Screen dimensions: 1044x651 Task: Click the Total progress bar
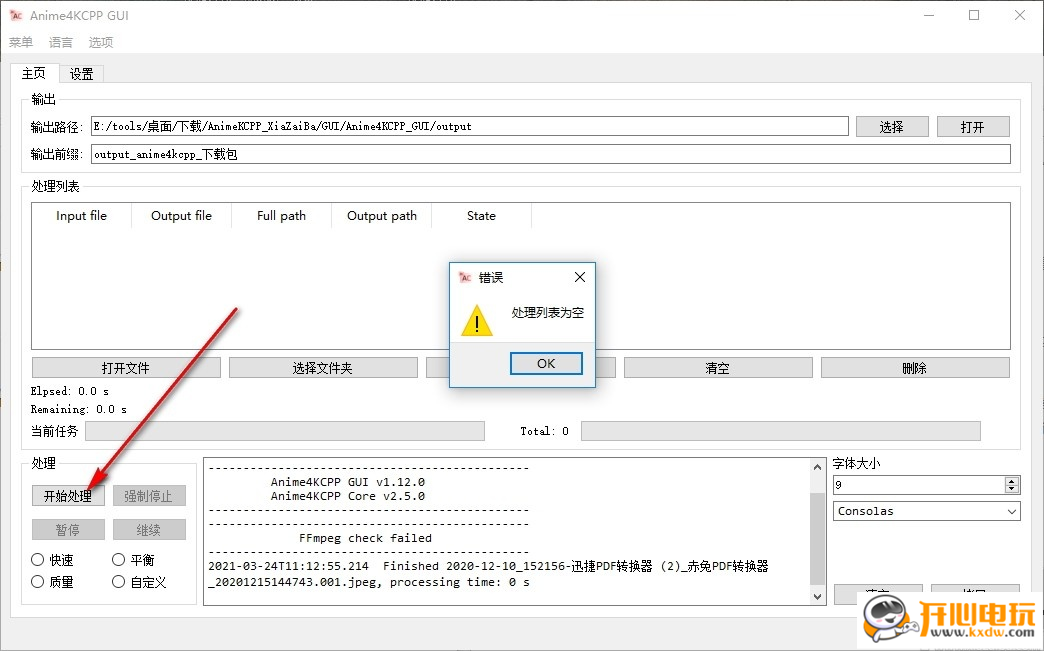coord(781,431)
